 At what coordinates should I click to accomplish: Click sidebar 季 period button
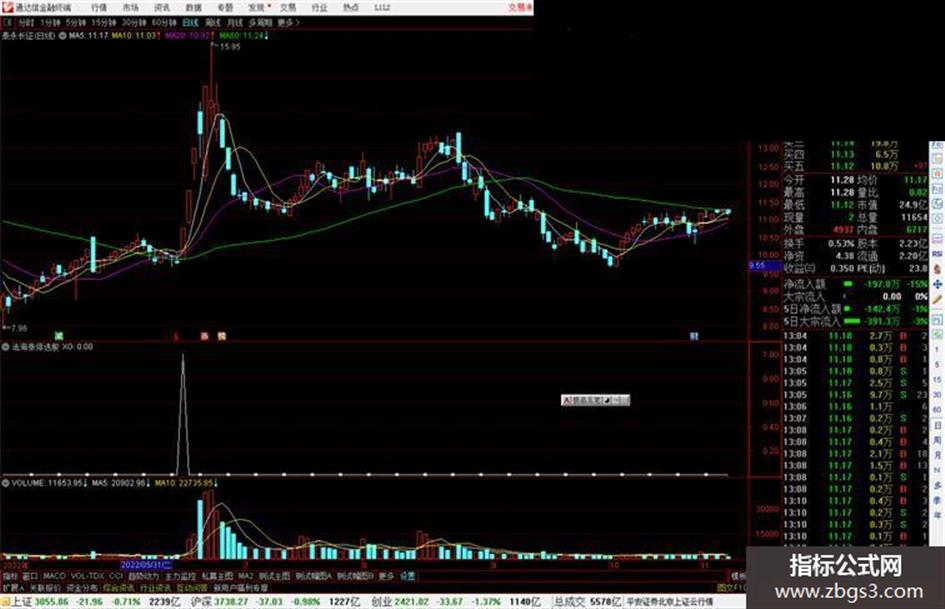tap(937, 501)
